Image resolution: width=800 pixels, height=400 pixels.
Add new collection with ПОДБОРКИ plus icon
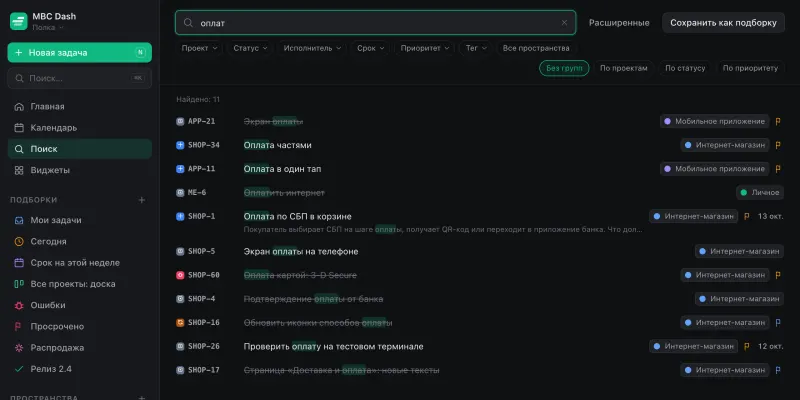point(142,200)
